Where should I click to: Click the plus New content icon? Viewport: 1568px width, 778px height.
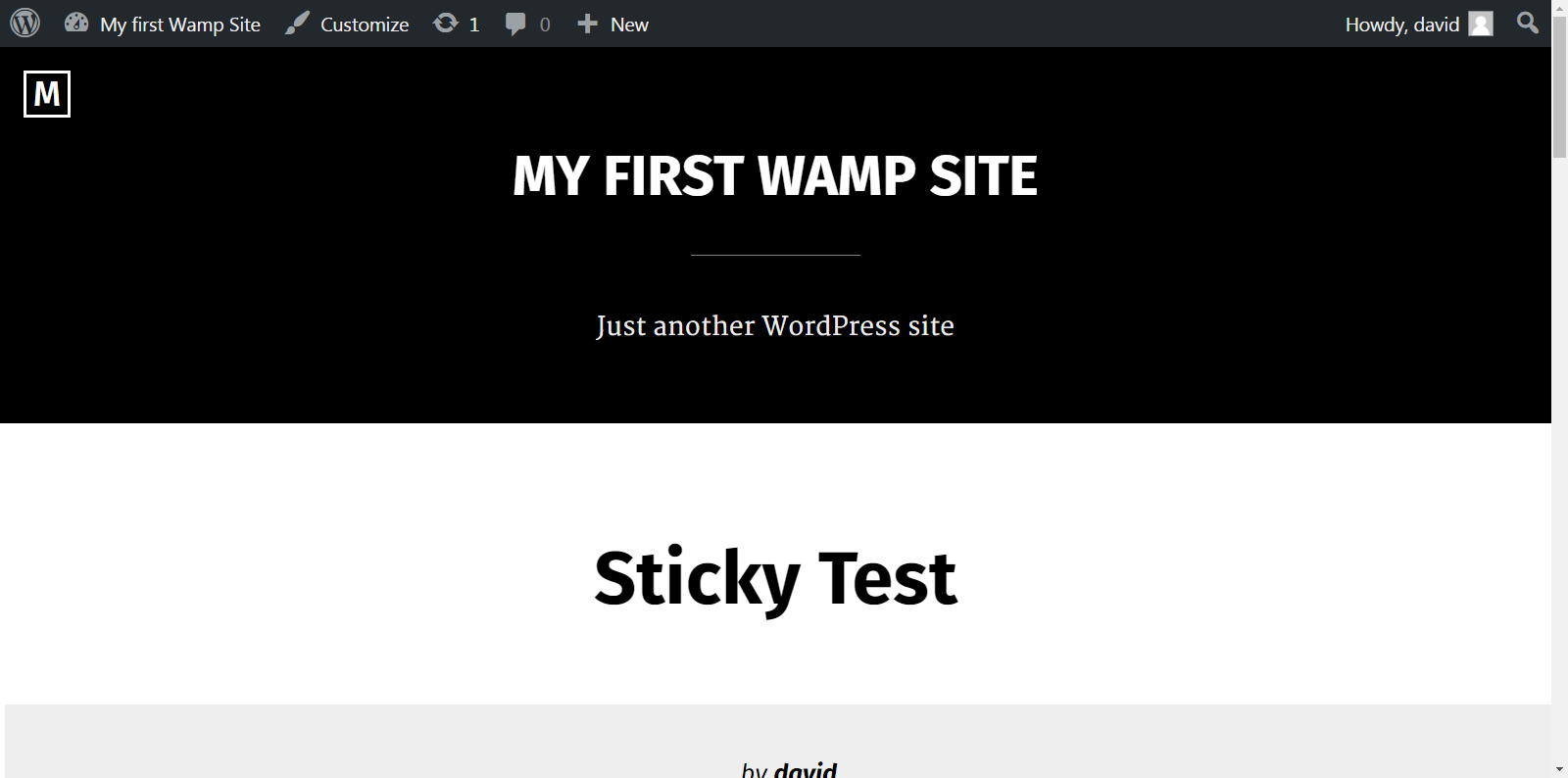coord(587,24)
